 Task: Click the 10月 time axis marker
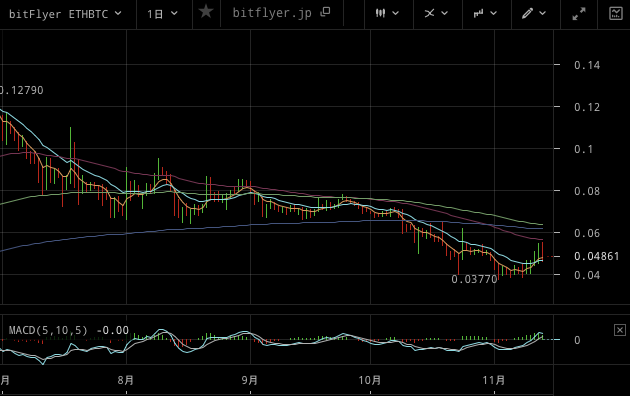[370, 380]
